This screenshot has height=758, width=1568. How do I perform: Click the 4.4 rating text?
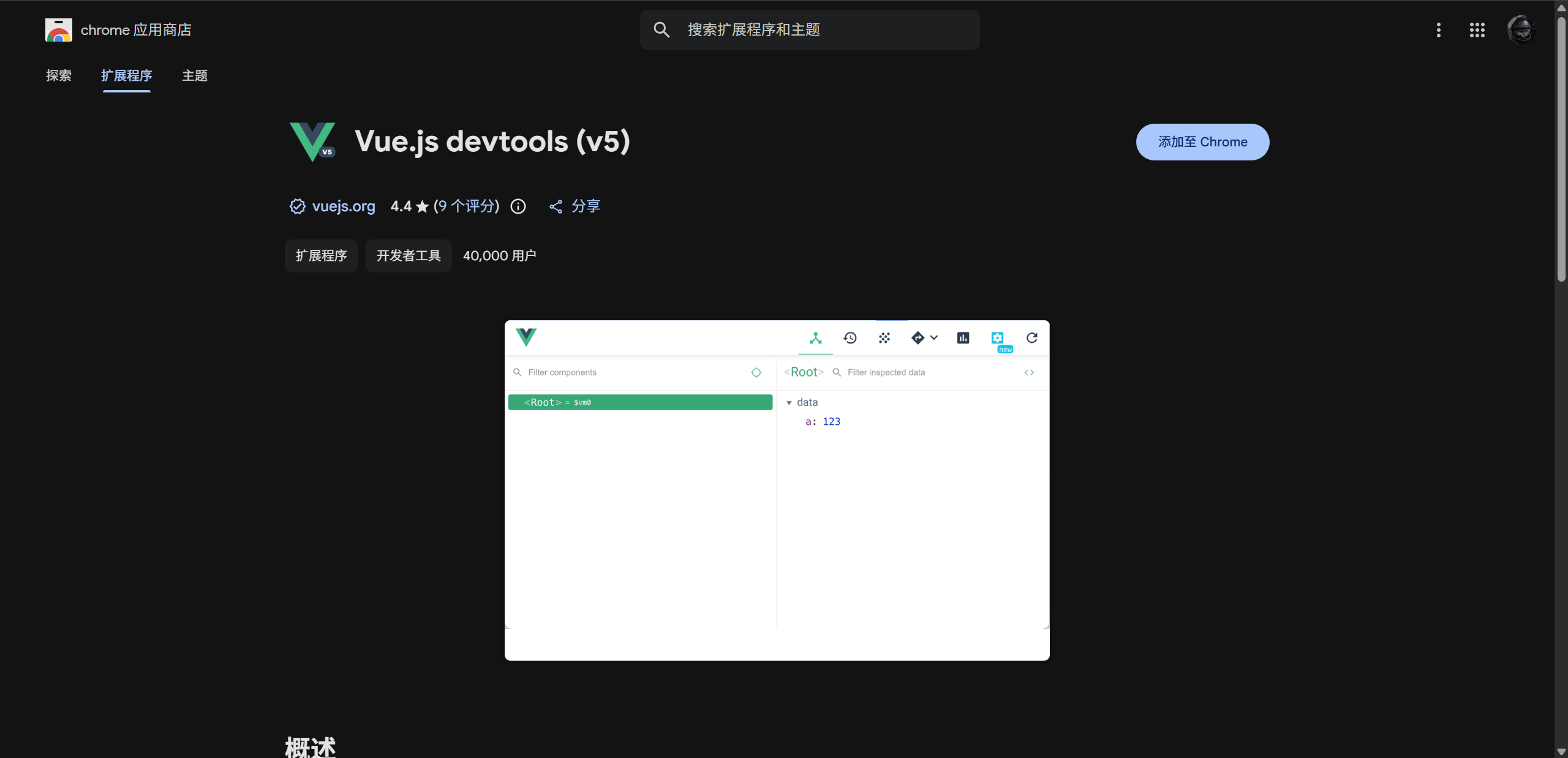coord(401,206)
